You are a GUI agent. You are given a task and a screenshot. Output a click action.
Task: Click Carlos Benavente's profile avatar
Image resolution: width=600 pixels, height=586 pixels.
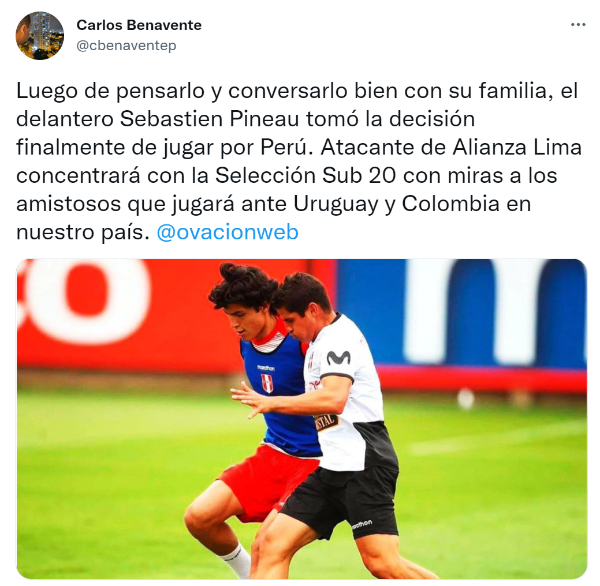pos(40,36)
